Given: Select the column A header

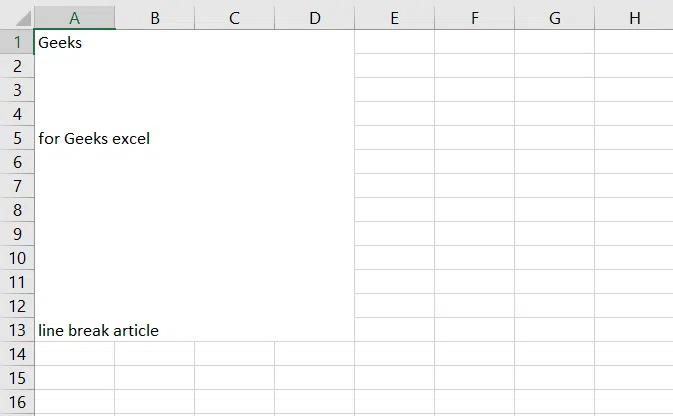Looking at the screenshot, I should coord(74,18).
